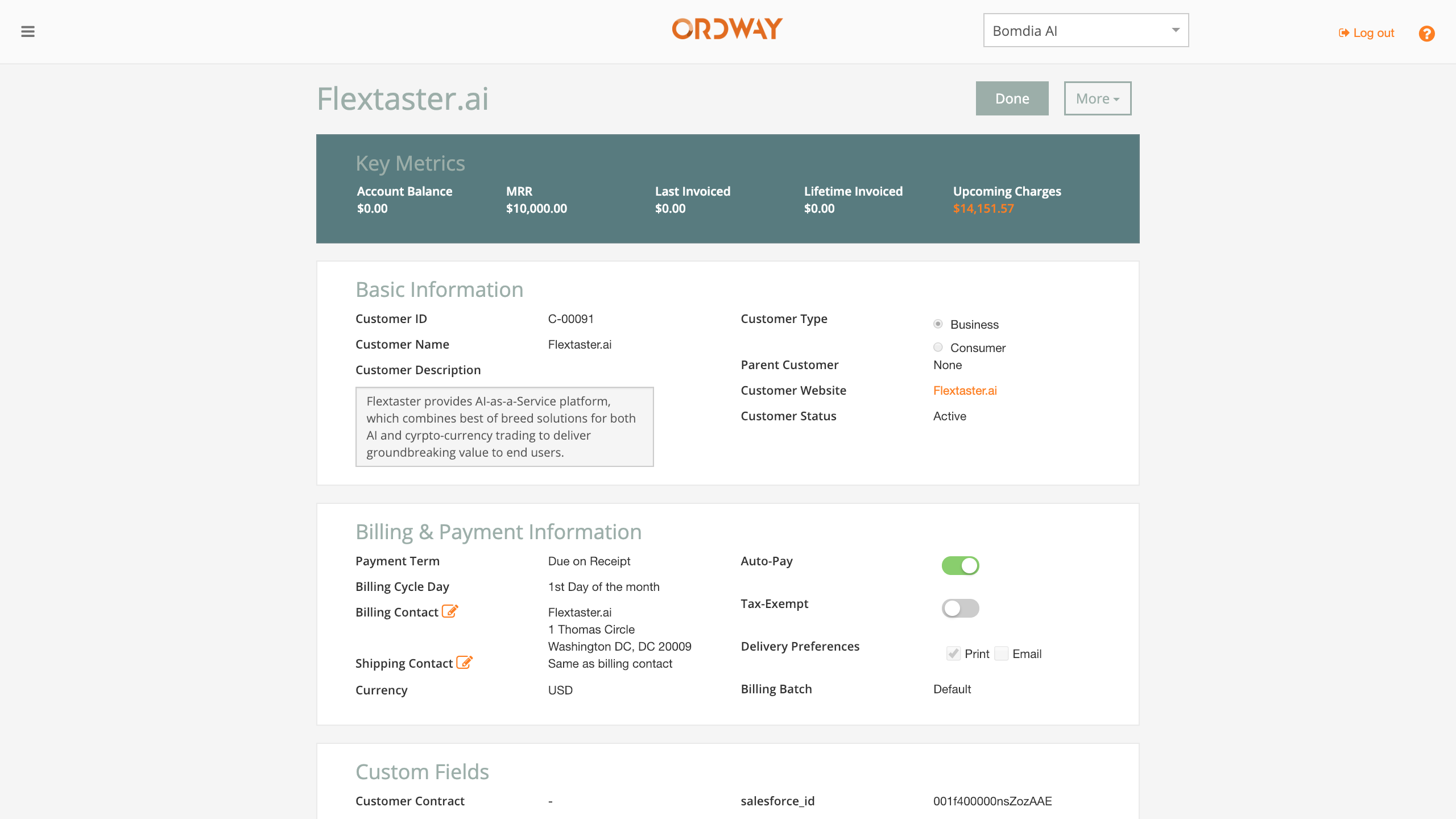Click inside the Customer Description text box

pyautogui.click(x=504, y=427)
